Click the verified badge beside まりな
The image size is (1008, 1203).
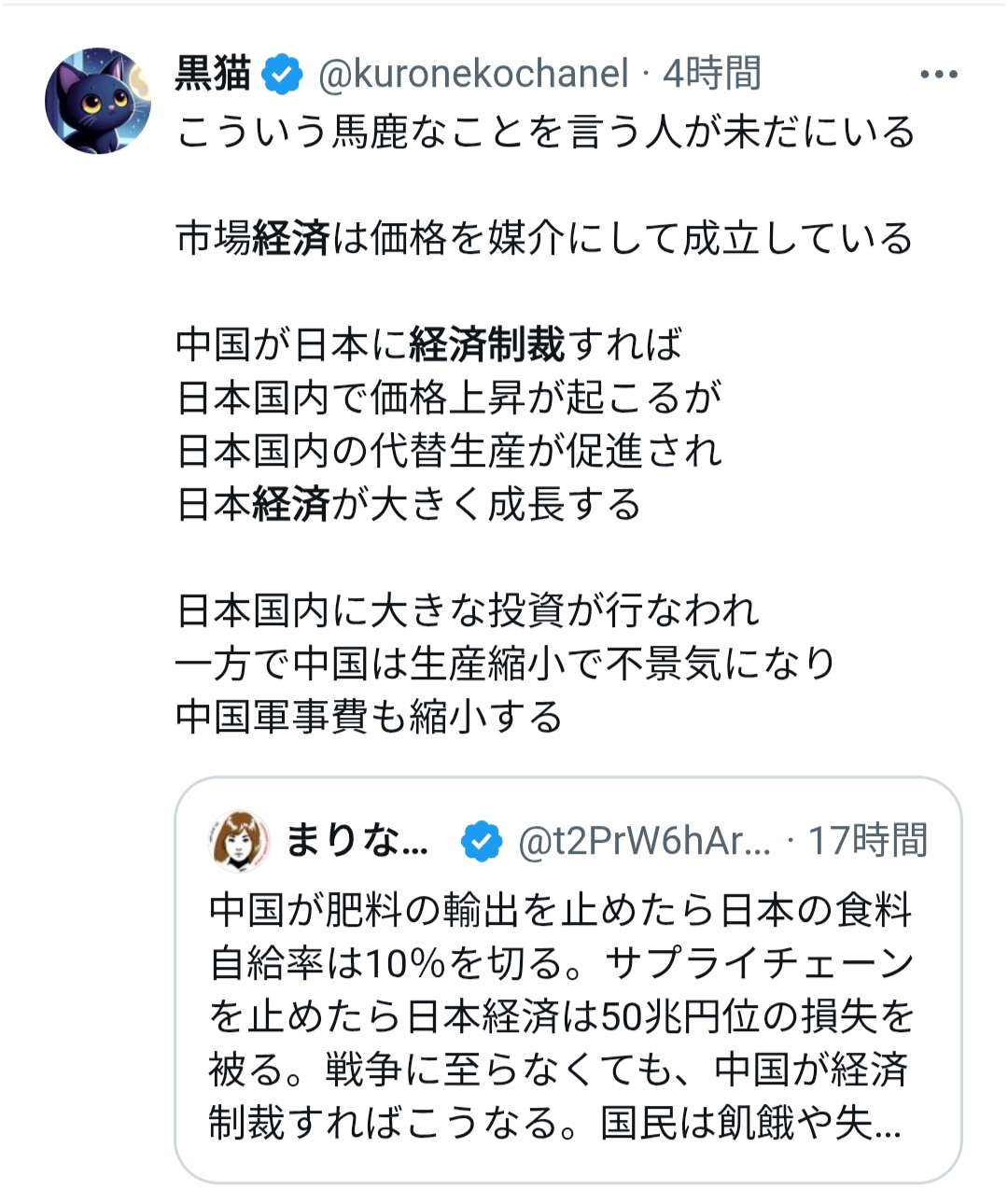[x=482, y=842]
